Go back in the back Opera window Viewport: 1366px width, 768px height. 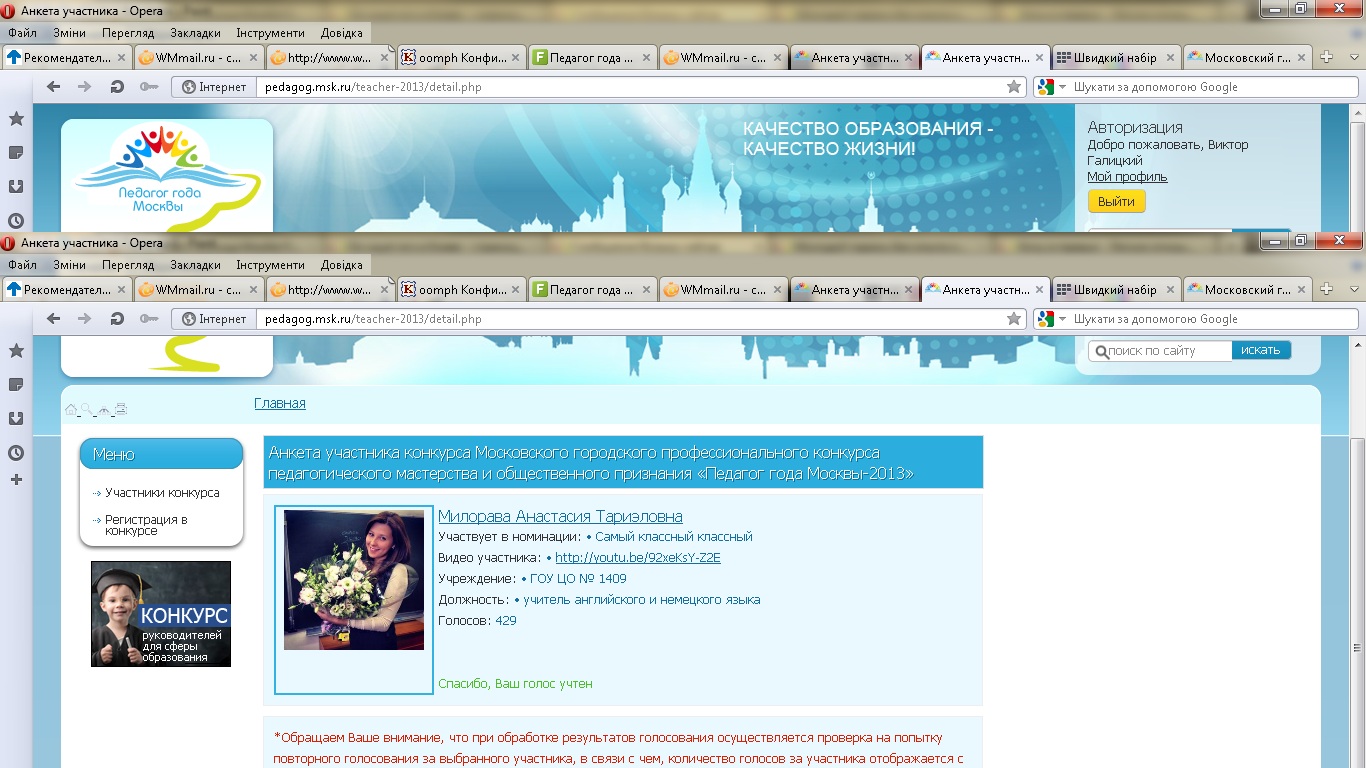pyautogui.click(x=54, y=87)
